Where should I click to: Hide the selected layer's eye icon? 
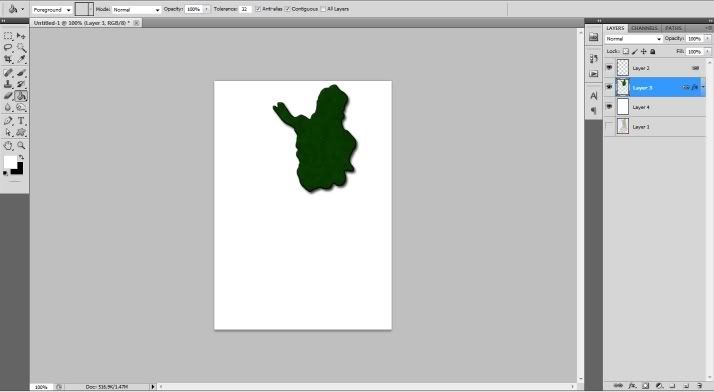coord(609,87)
